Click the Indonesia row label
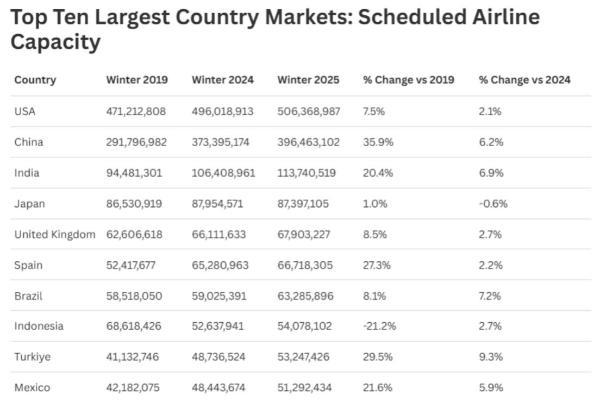The width and height of the screenshot is (600, 400). pyautogui.click(x=38, y=326)
